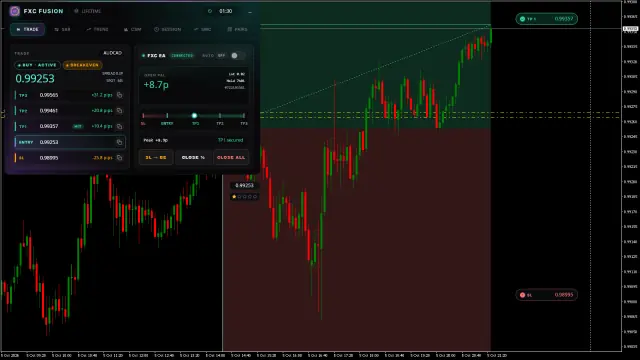Screen dimensions: 640x360
Task: Click the TP1 0.99357 label on the chart
Action: point(547,19)
